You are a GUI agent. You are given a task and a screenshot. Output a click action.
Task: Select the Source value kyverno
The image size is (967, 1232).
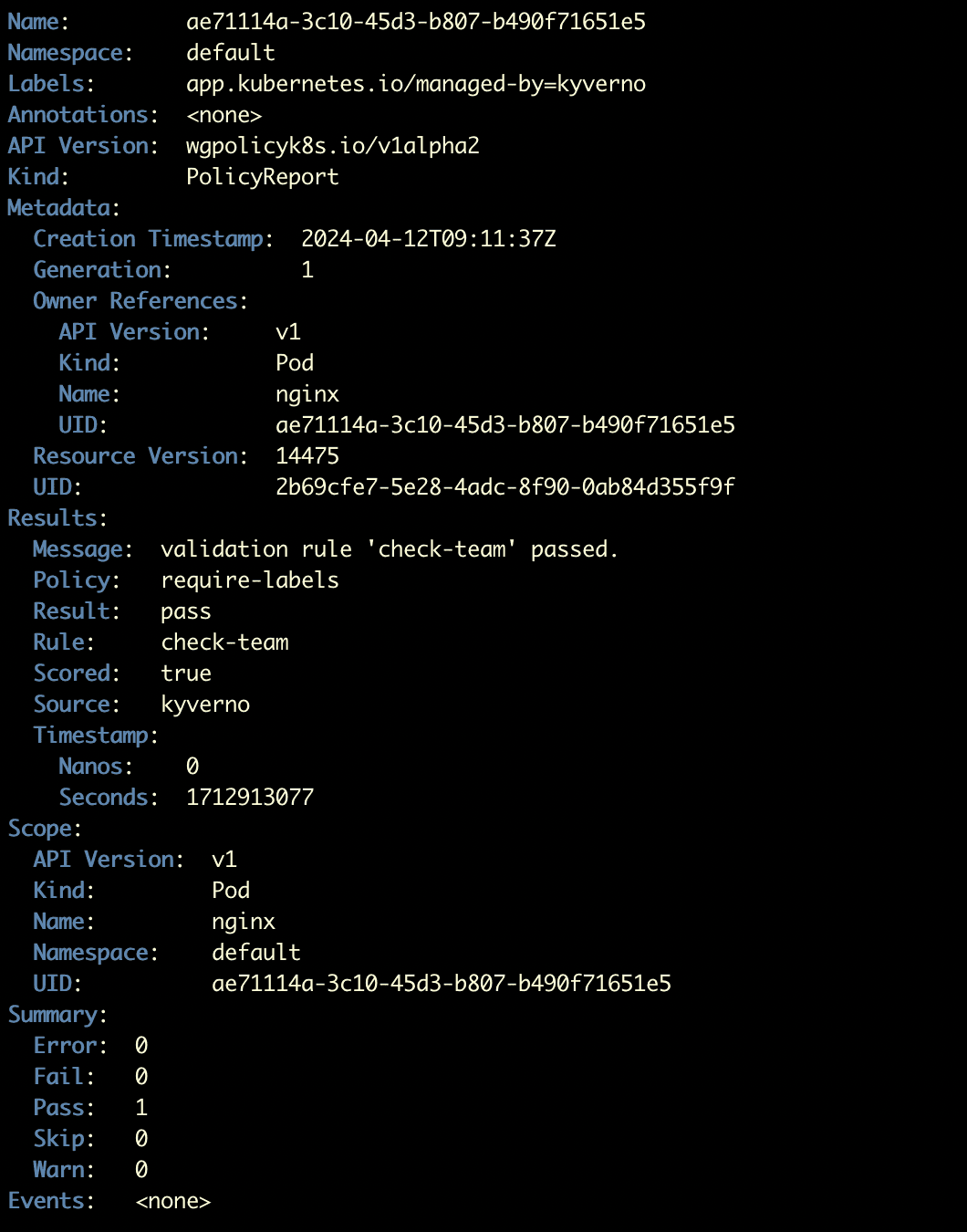(x=205, y=705)
